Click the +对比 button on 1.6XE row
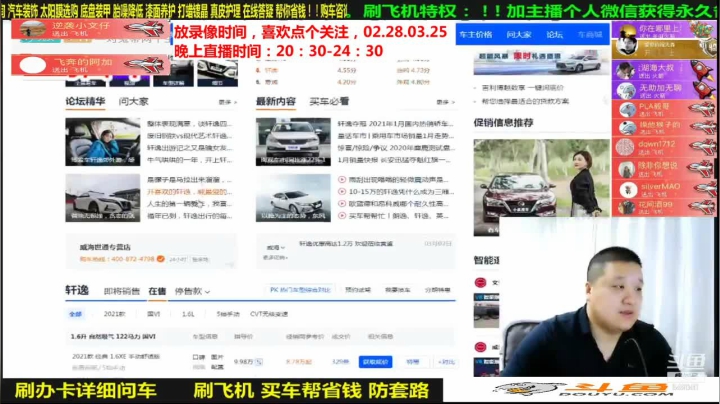Screen dimensions: 720x404 446,362
